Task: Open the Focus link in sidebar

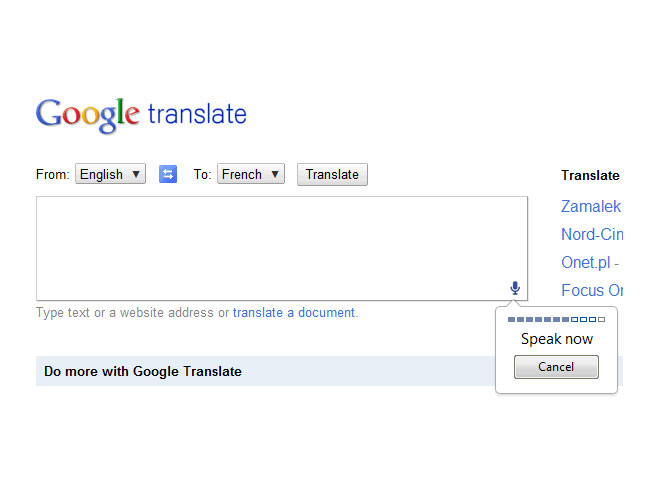Action: [592, 290]
